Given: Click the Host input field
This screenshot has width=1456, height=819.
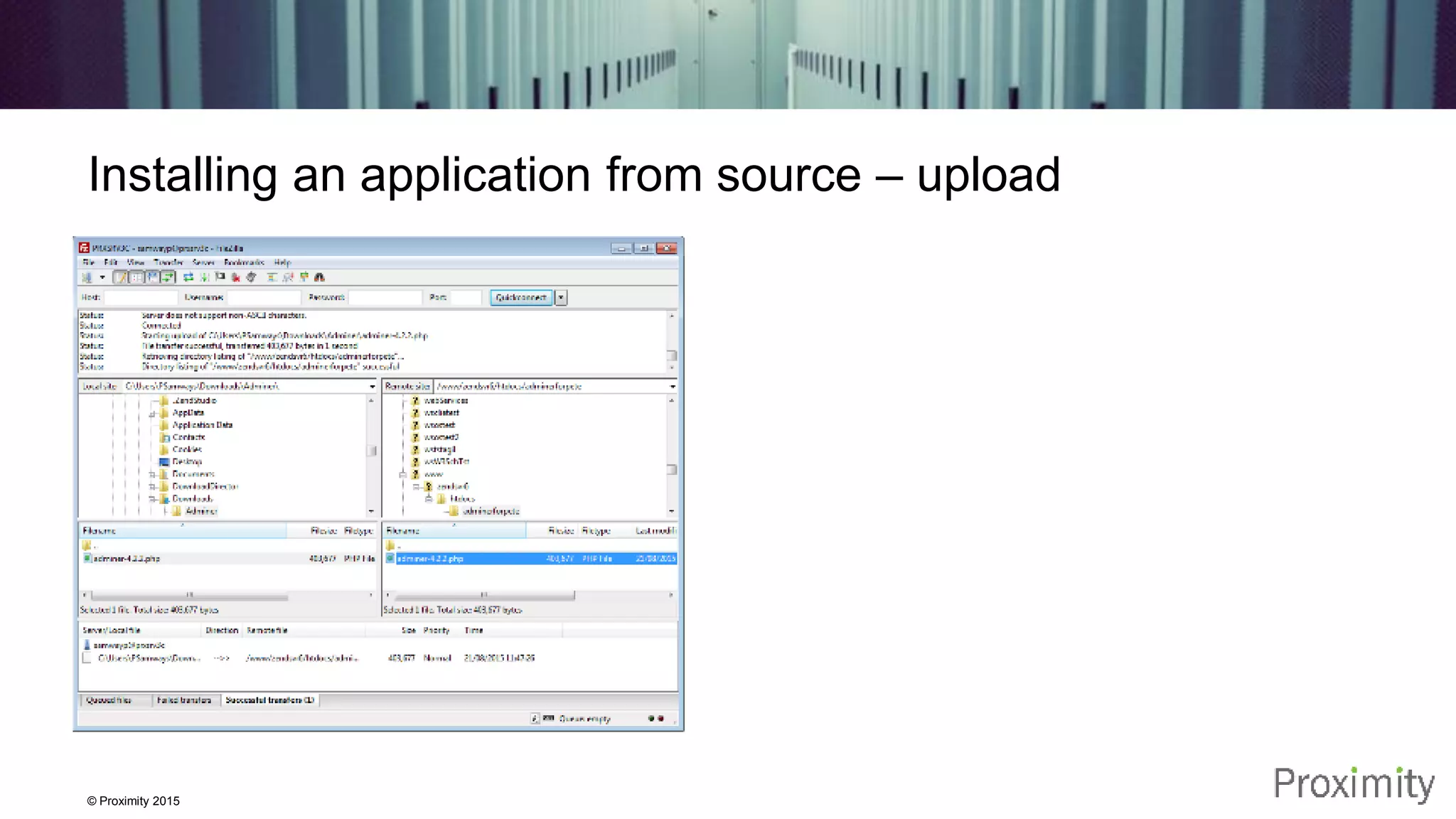Looking at the screenshot, I should pos(141,298).
